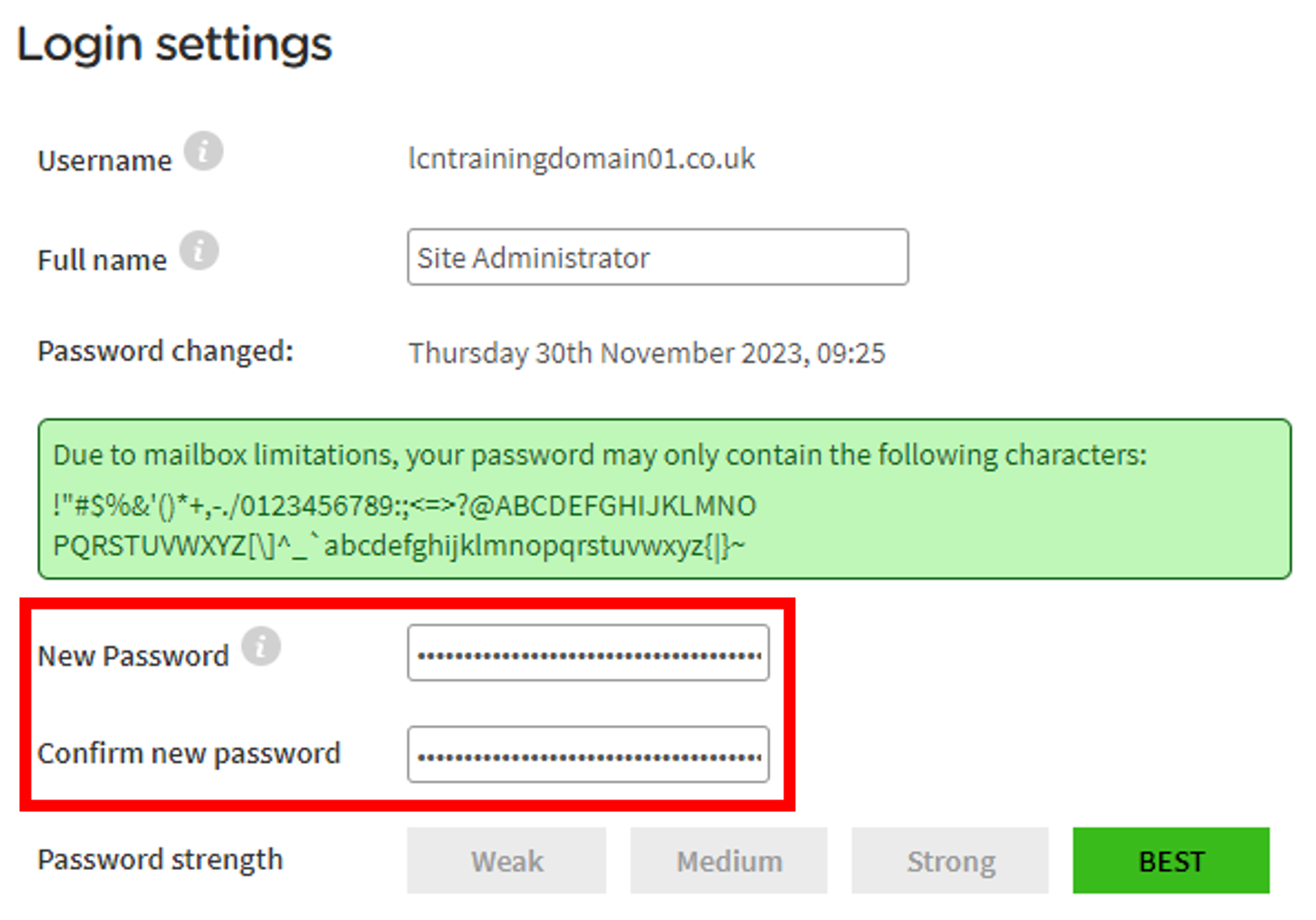Screen dimensions: 1316x920
Task: Click the New Password label text
Action: [133, 655]
